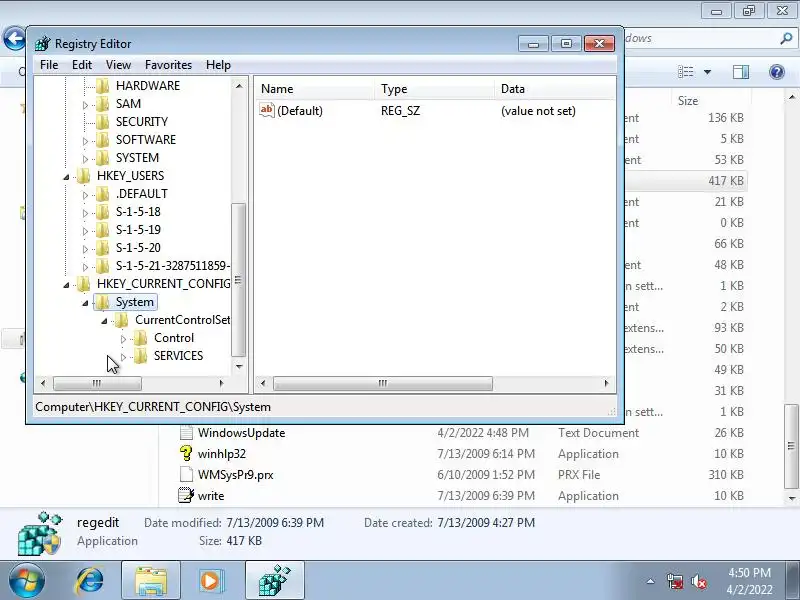Image resolution: width=800 pixels, height=600 pixels.
Task: Click the values pane horizontal scrollbar thumb
Action: [383, 383]
